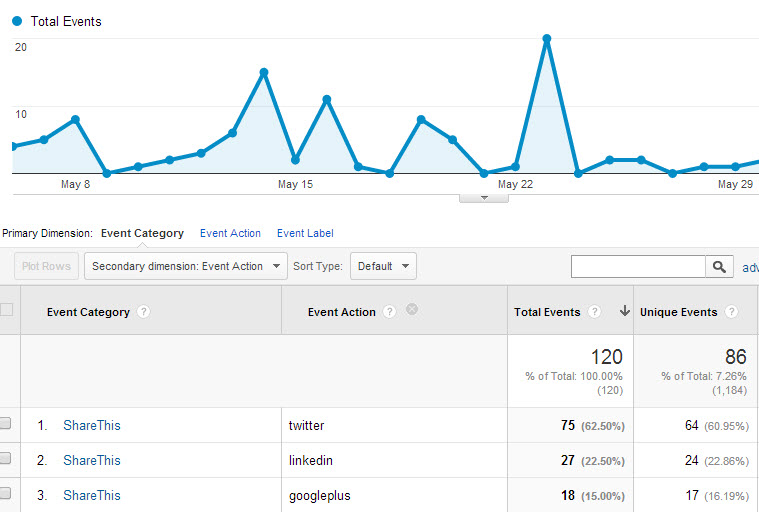Viewport: 759px width, 512px height.
Task: Click the May 22 peak data point
Action: click(x=546, y=40)
